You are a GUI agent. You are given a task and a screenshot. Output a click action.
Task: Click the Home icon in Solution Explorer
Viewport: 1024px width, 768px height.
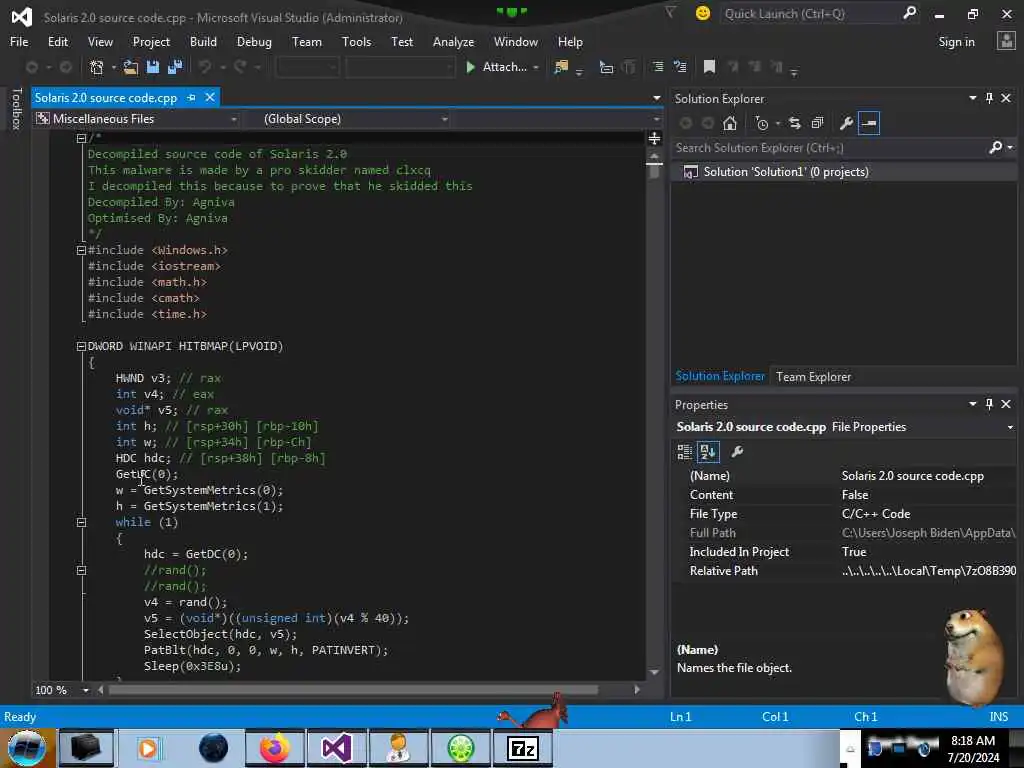729,123
